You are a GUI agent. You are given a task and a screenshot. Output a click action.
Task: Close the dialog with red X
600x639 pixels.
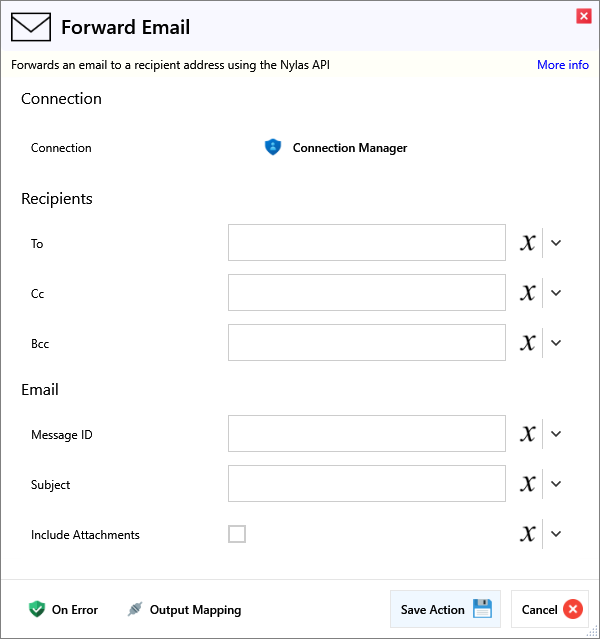tap(583, 16)
